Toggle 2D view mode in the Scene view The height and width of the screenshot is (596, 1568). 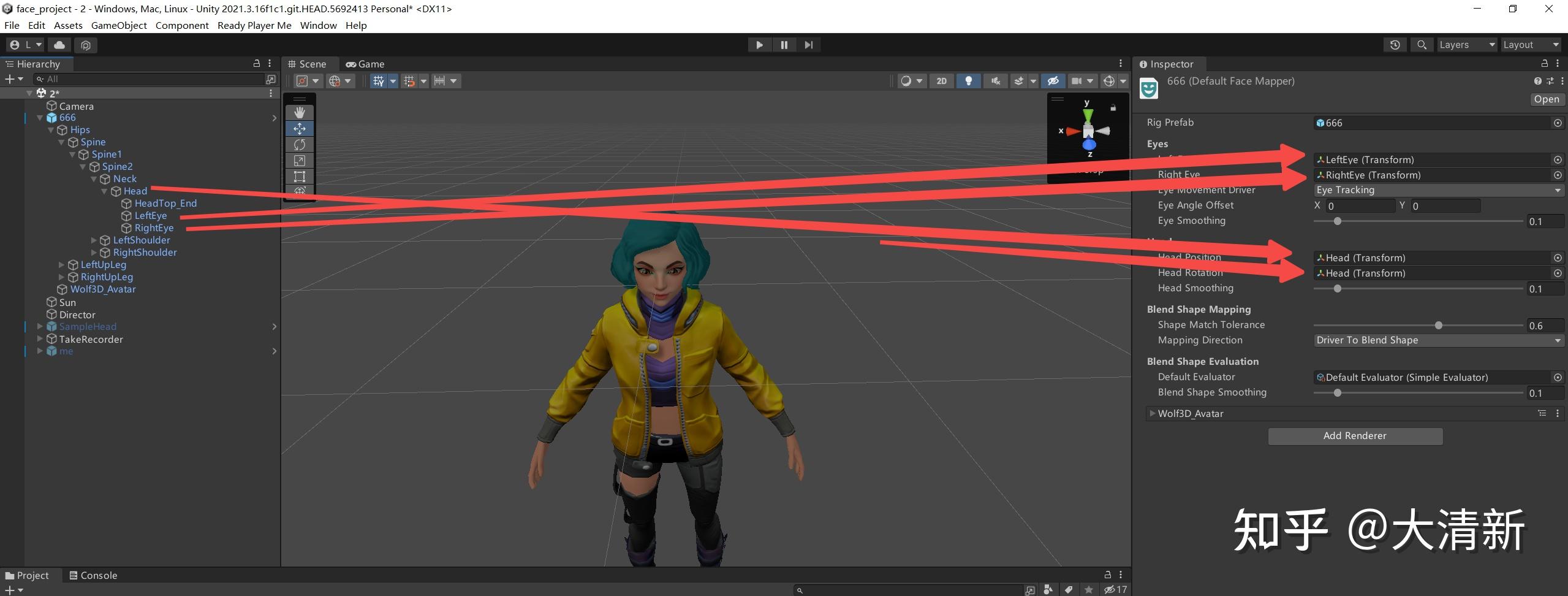point(942,80)
